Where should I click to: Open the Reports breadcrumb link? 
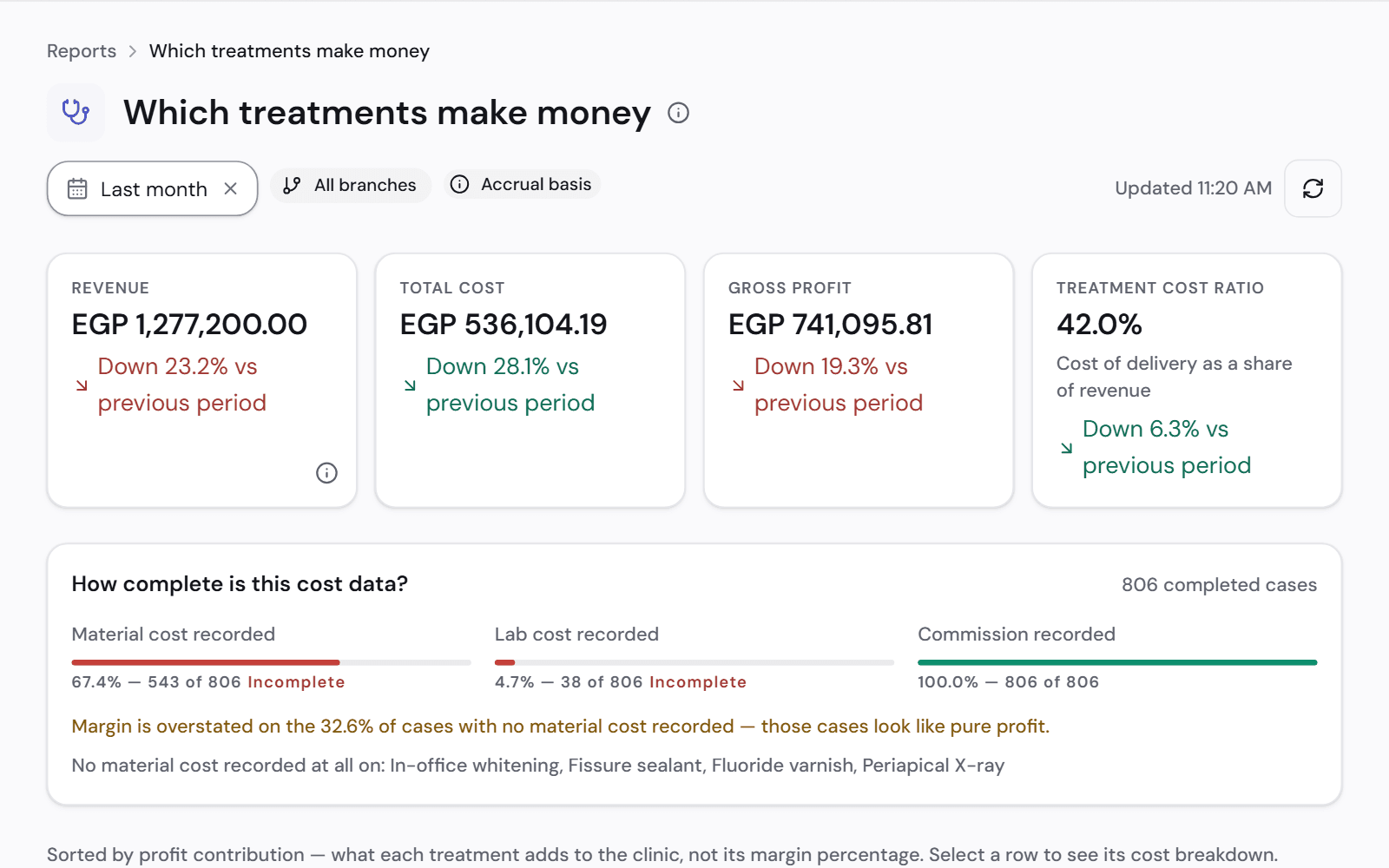pos(82,51)
